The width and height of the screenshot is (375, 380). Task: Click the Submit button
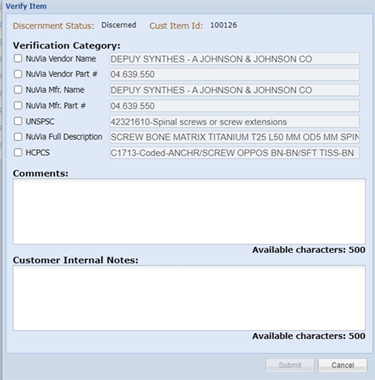[290, 365]
